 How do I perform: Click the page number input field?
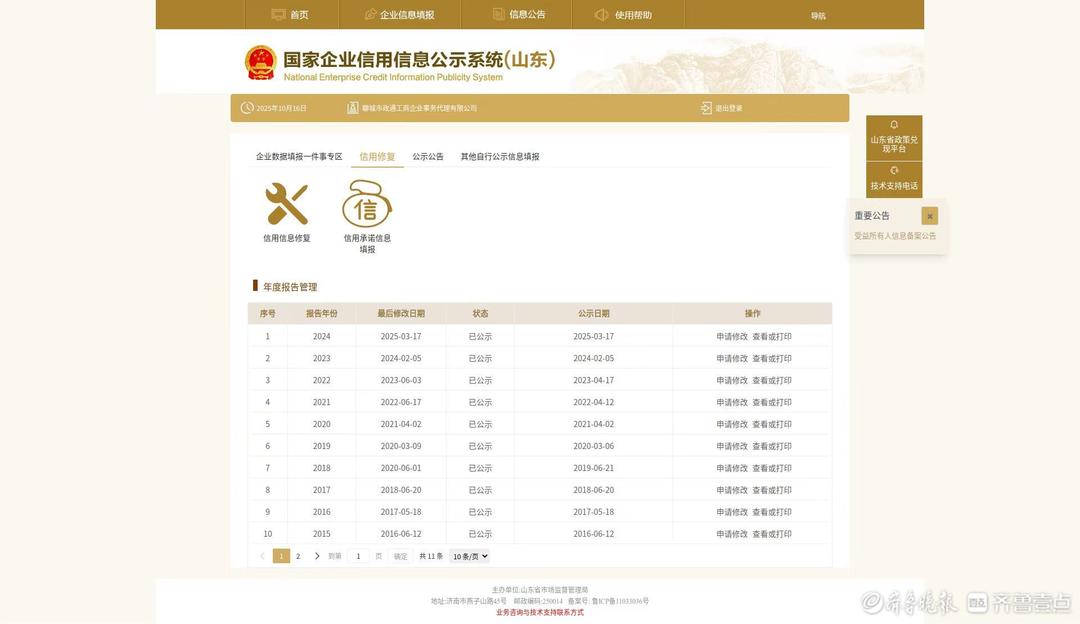[x=358, y=556]
